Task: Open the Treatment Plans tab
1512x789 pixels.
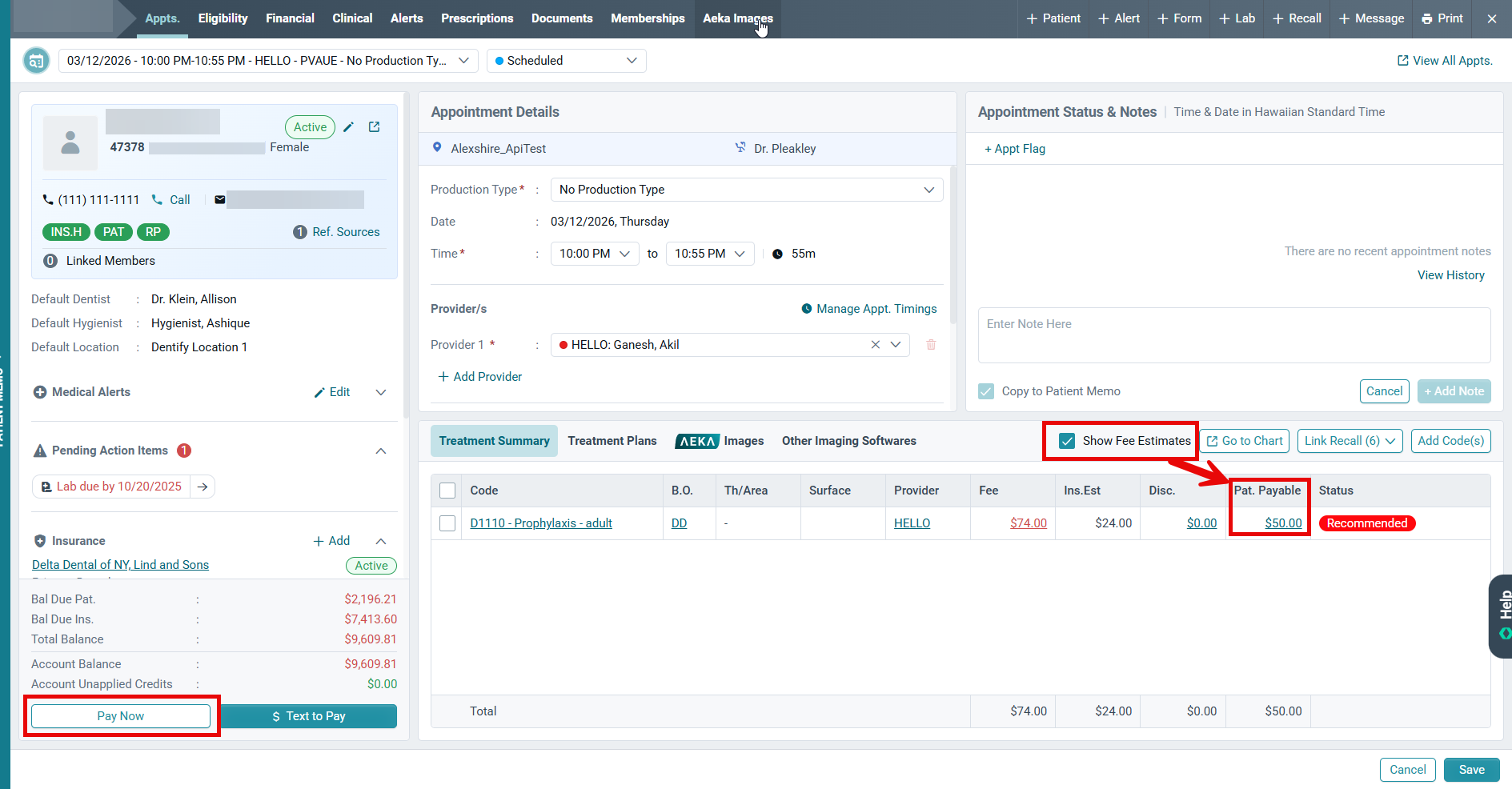Action: (612, 441)
